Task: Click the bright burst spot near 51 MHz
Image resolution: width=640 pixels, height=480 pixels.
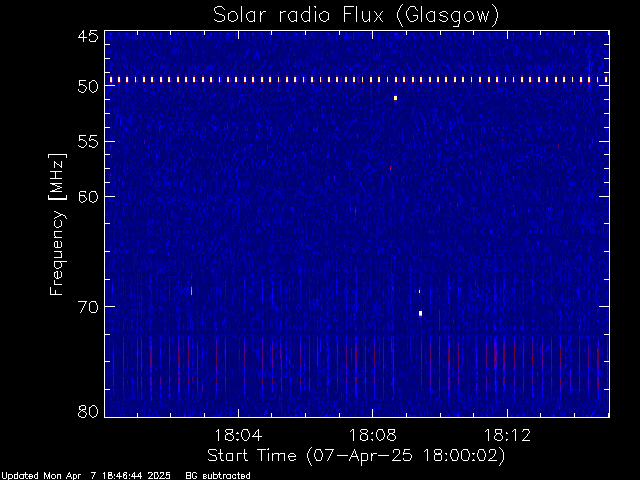Action: pyautogui.click(x=395, y=98)
